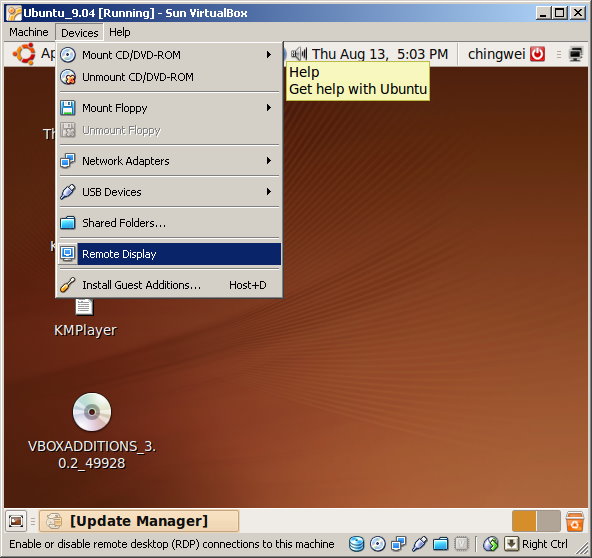This screenshot has width=592, height=558.
Task: Select Mount Floppy menu entry
Action: pyautogui.click(x=170, y=108)
